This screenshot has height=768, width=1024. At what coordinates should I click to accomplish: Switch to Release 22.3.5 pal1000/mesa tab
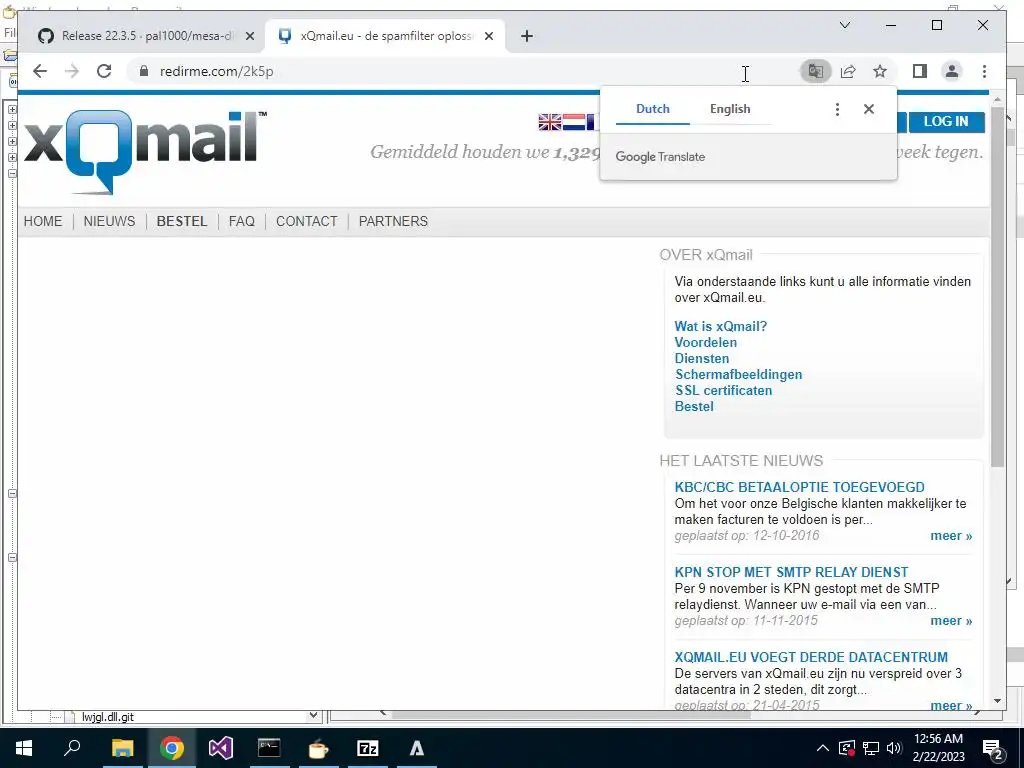[x=147, y=36]
